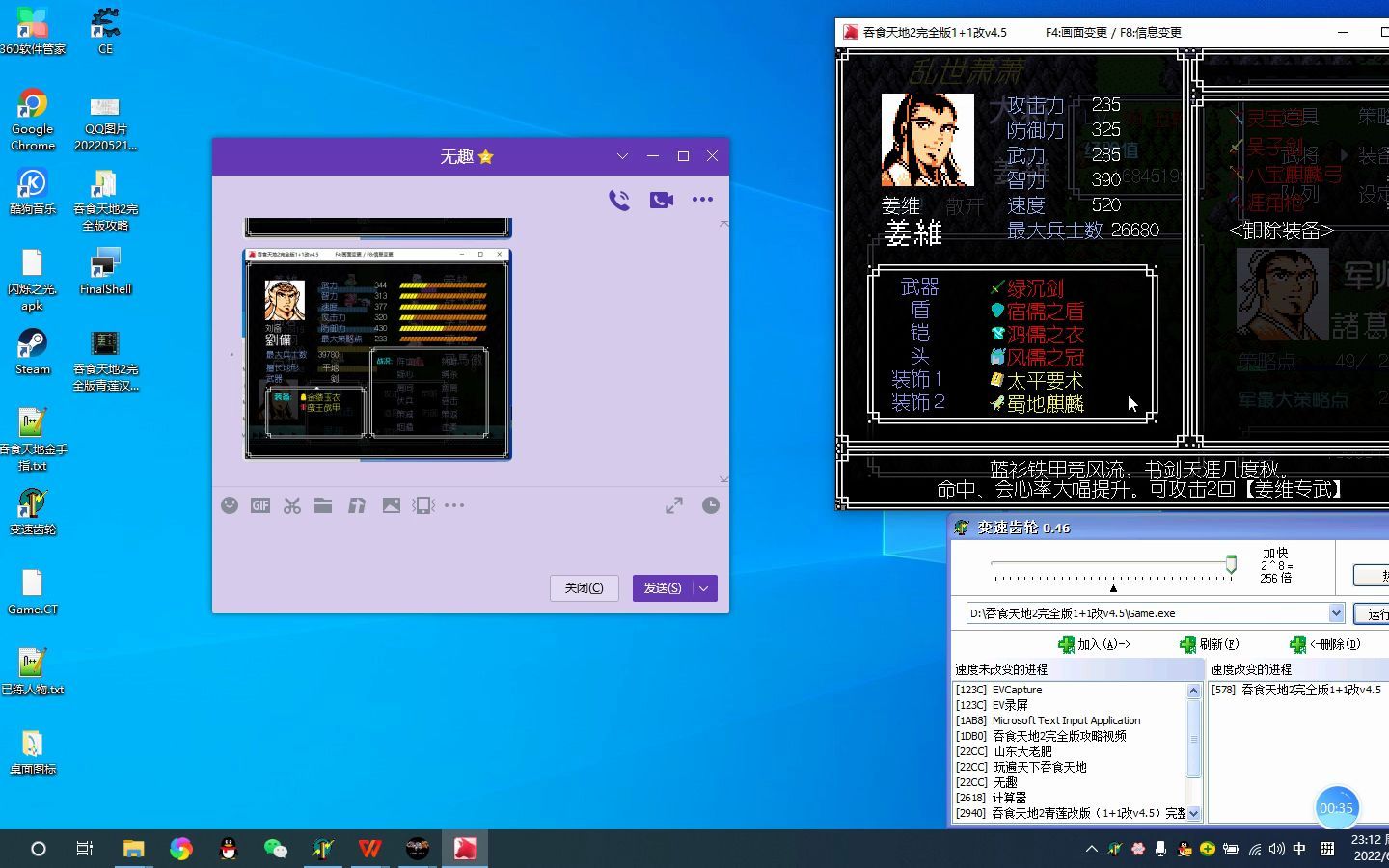
Task: Click the scissors screenshot tool
Action: 292,505
